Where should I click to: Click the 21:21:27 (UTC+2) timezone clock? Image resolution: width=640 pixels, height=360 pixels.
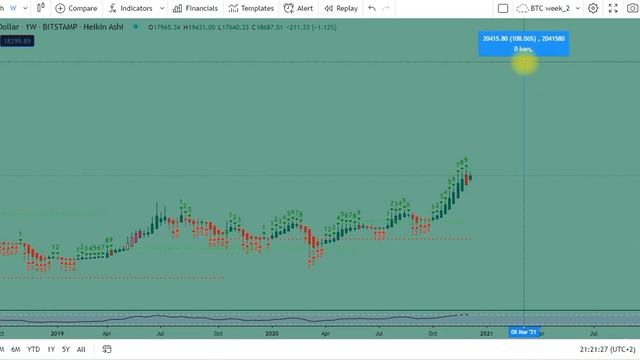[x=607, y=349]
